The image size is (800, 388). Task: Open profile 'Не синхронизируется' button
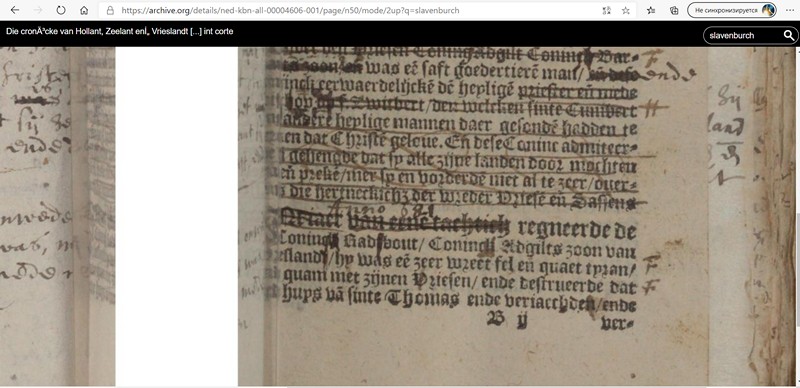tap(732, 10)
